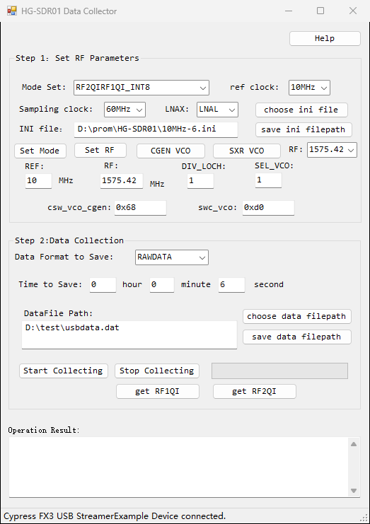Viewport: 370px width, 524px height.
Task: Click Stop Collecting button
Action: (157, 371)
